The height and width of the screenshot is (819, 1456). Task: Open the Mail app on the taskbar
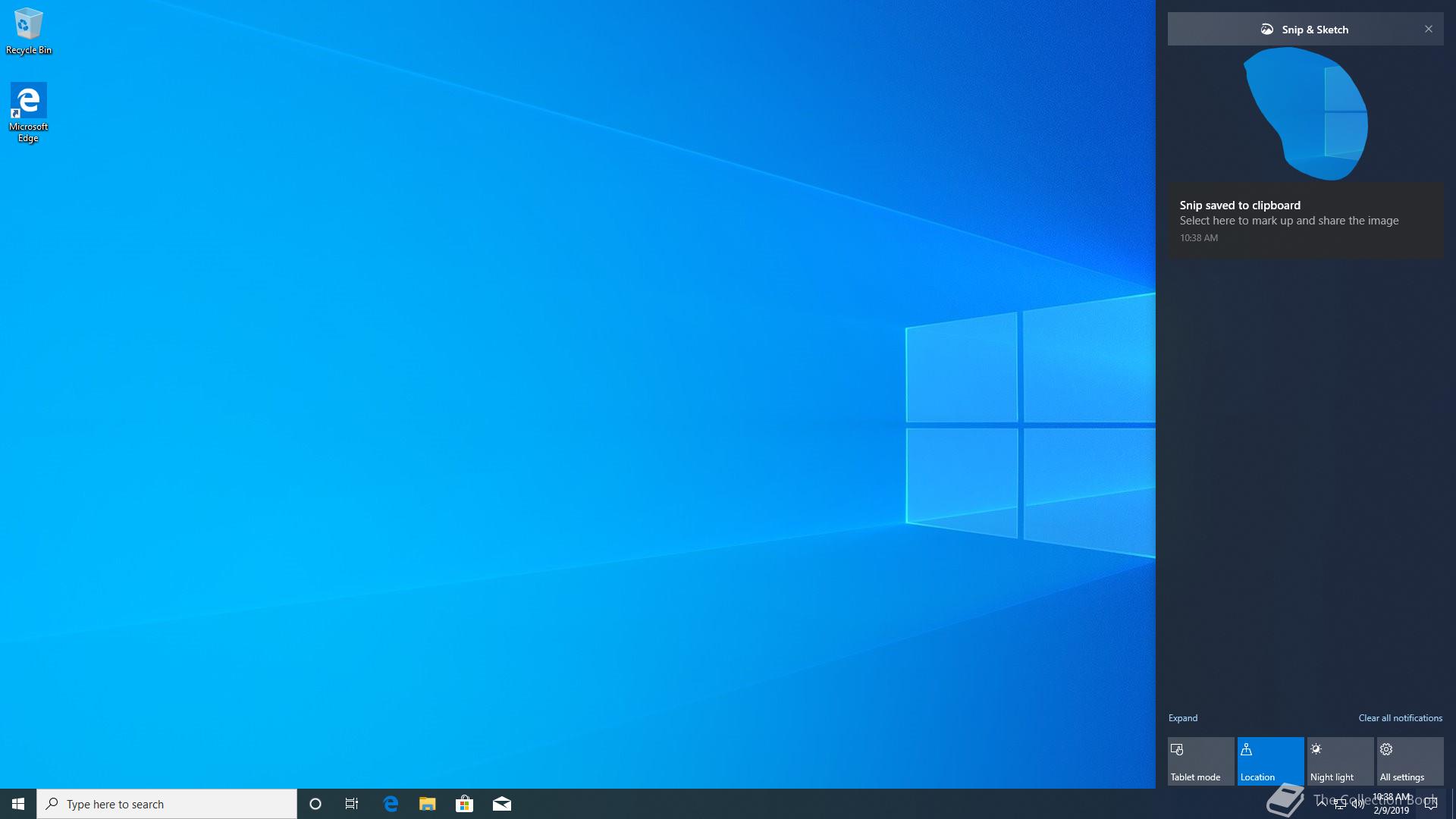[x=502, y=804]
